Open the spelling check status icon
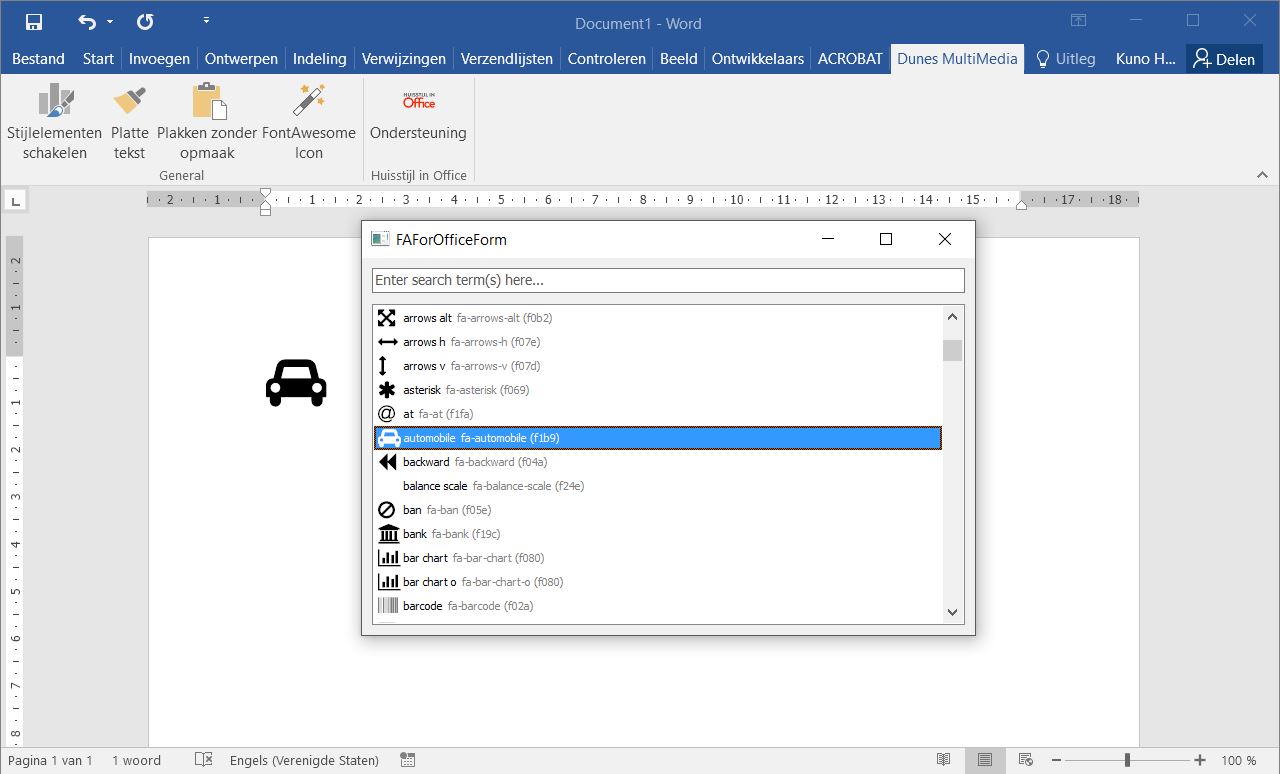 [x=204, y=760]
